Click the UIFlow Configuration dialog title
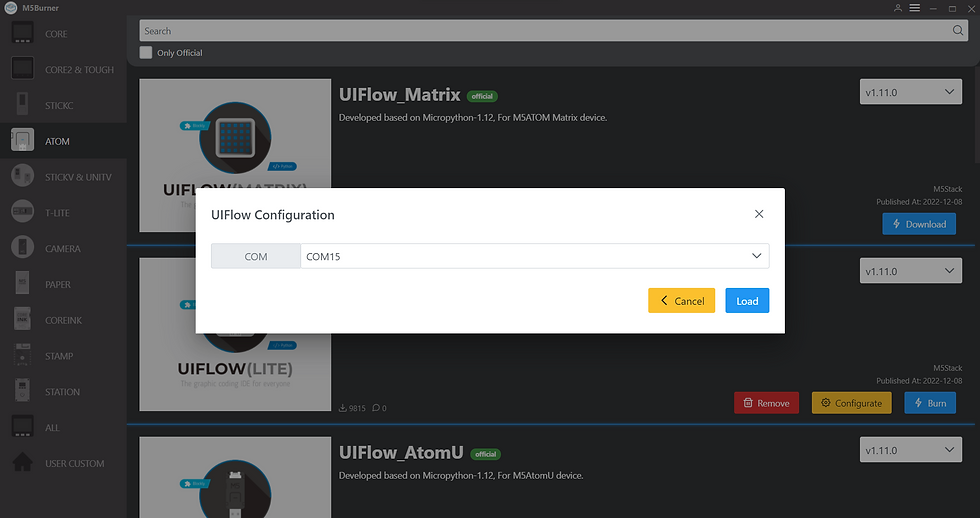Screen dimensions: 980x518 pyautogui.click(x=272, y=215)
